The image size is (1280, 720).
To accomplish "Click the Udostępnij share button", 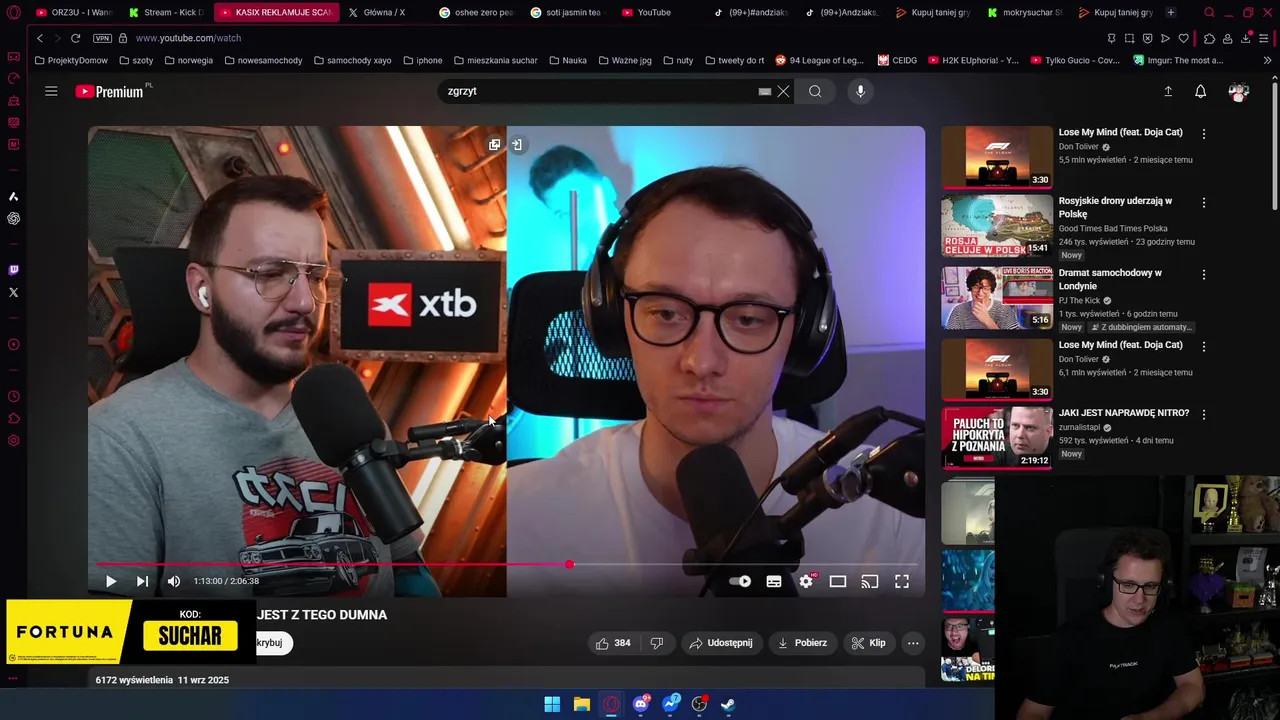I will pos(720,643).
